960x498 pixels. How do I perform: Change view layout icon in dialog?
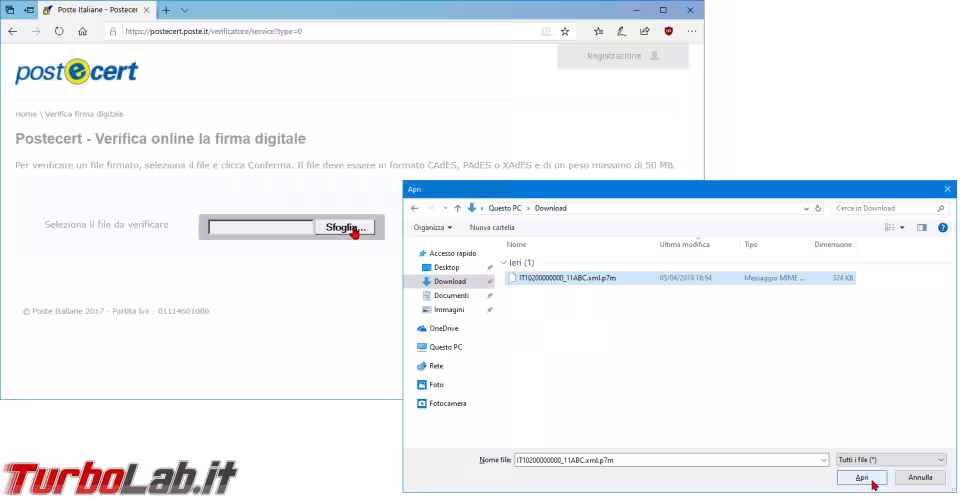(x=890, y=227)
